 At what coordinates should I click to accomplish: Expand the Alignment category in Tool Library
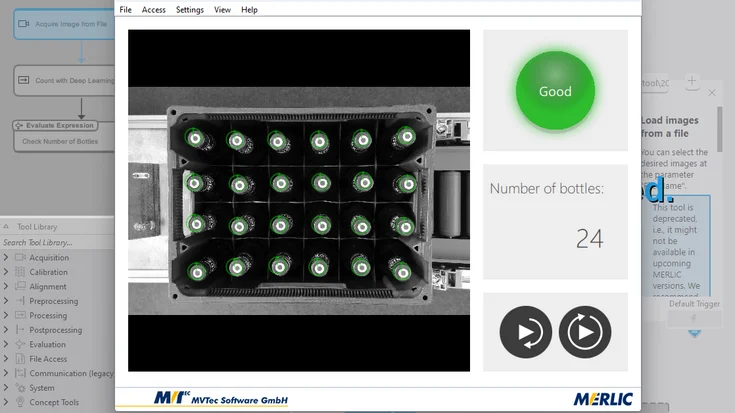tap(6, 287)
